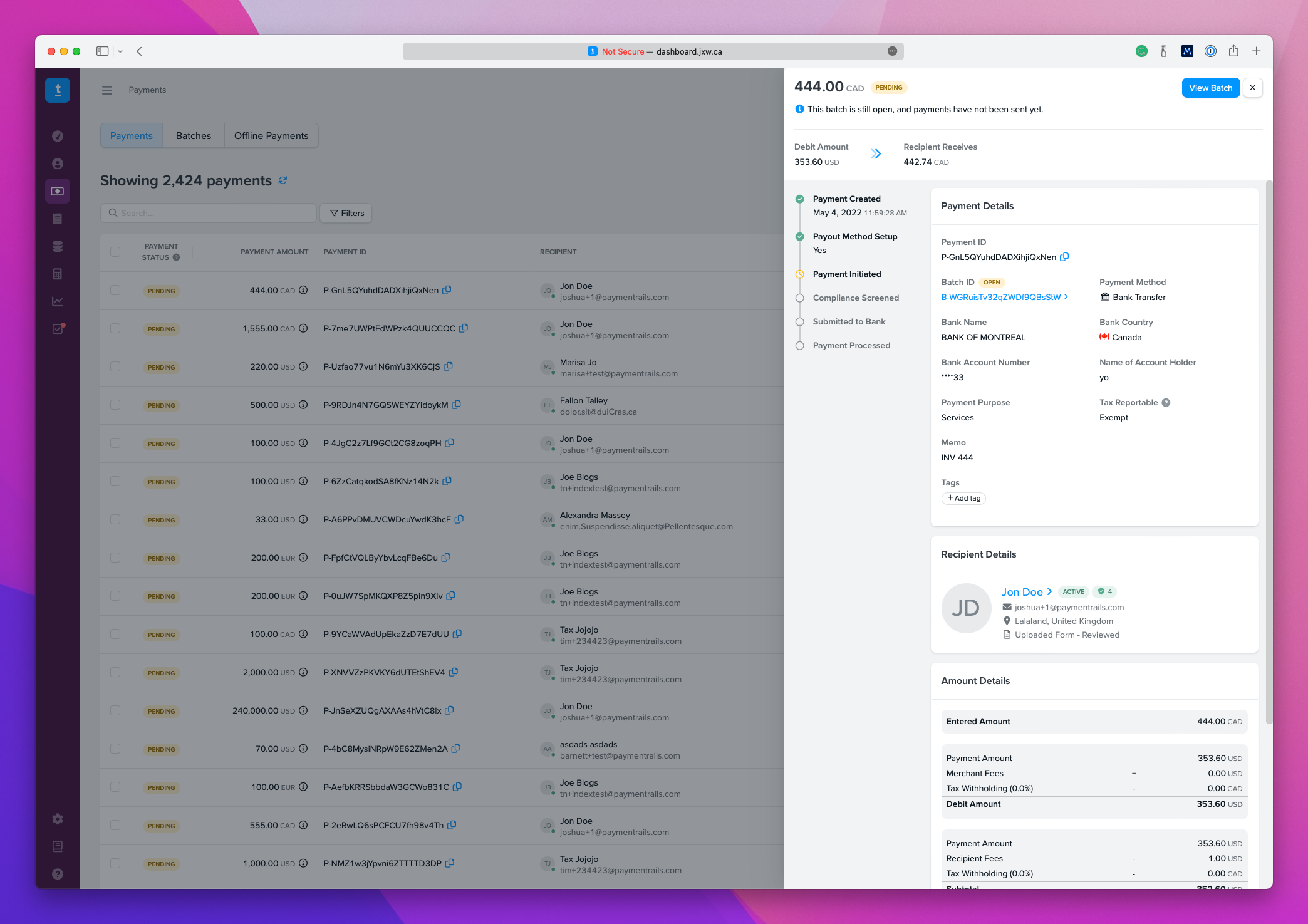This screenshot has height=924, width=1308.
Task: Open the reports chart icon in sidebar
Action: (58, 301)
